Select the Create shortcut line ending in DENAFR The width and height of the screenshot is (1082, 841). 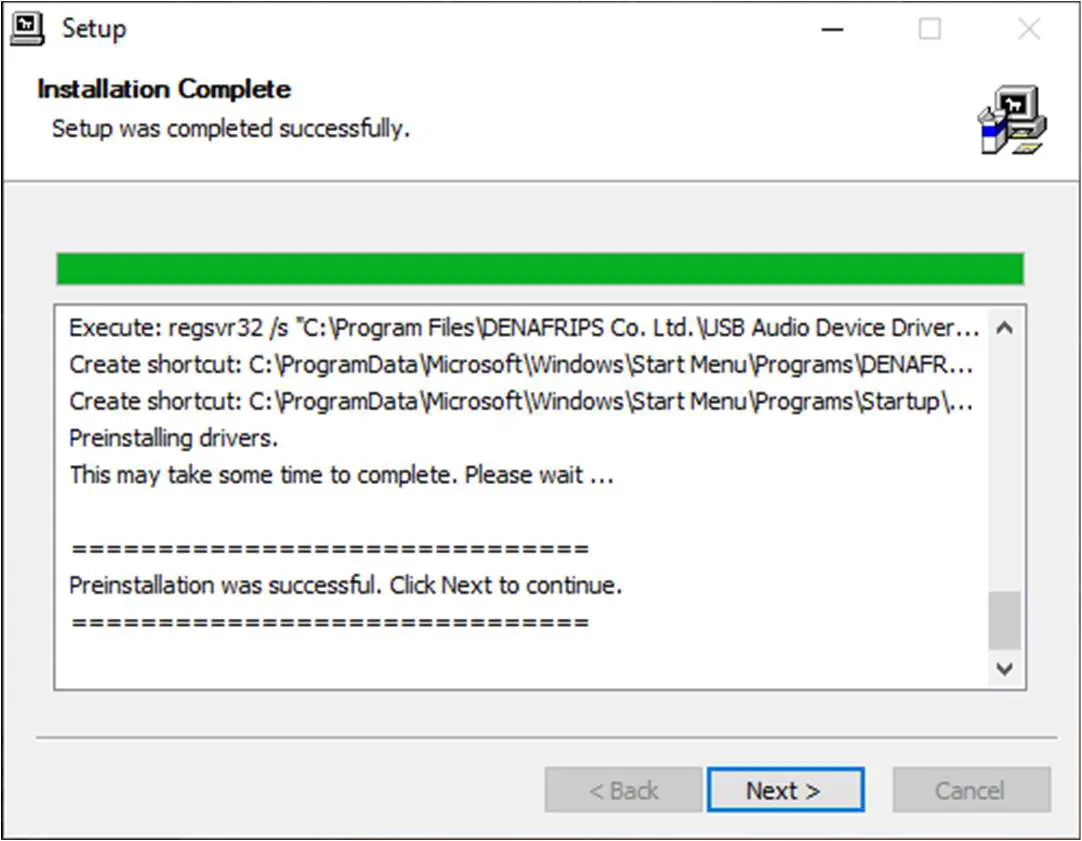coord(520,365)
